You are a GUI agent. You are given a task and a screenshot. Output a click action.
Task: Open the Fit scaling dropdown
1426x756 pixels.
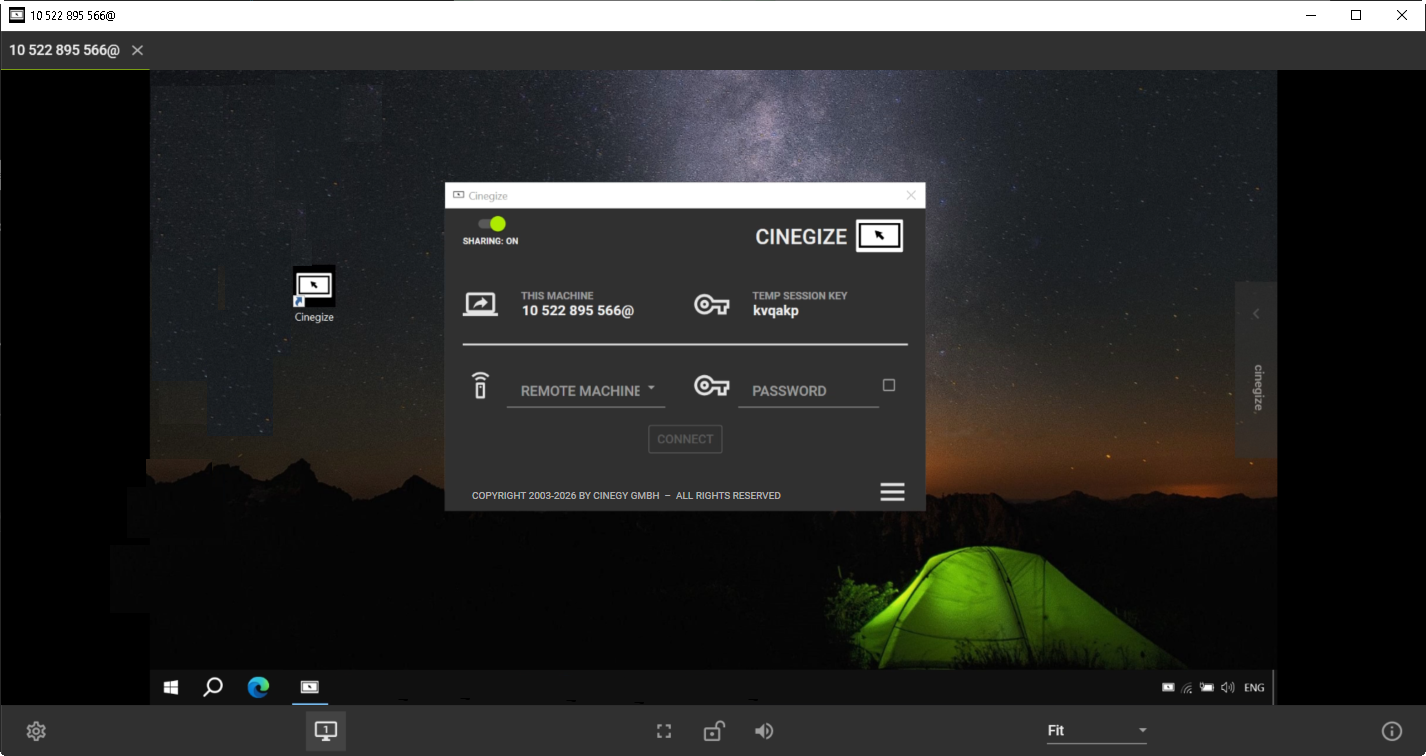pyautogui.click(x=1096, y=731)
